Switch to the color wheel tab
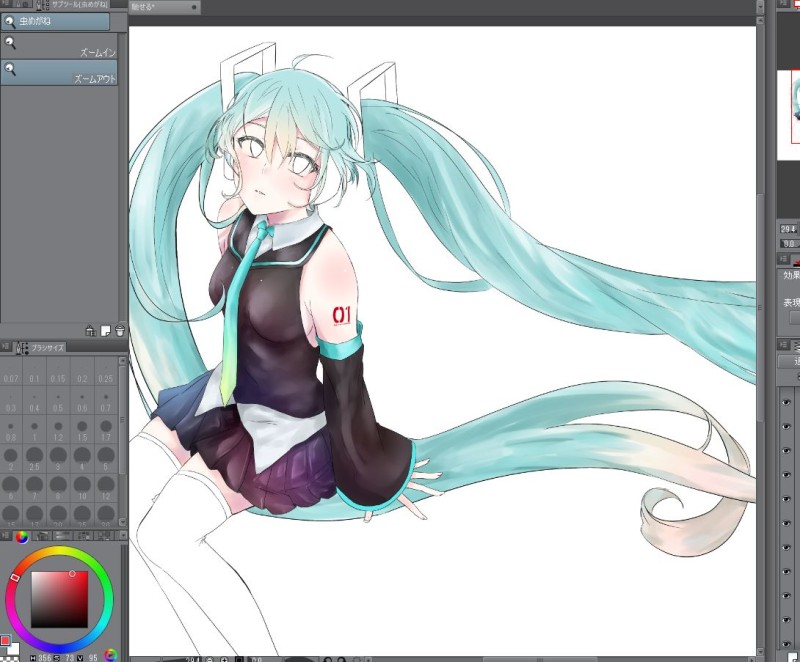 click(x=21, y=536)
